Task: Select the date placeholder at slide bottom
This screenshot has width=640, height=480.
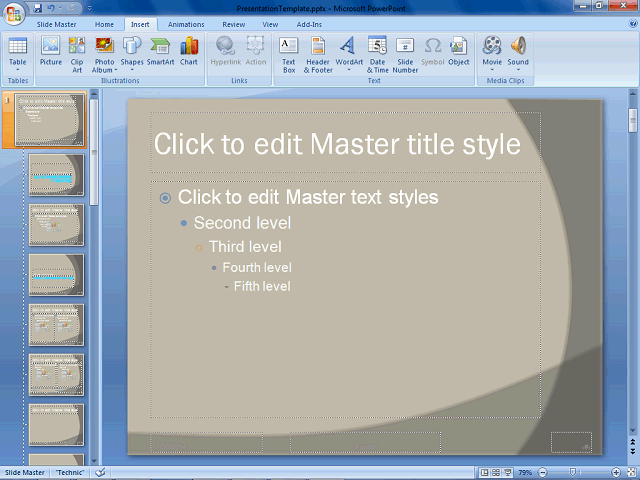Action: point(206,442)
